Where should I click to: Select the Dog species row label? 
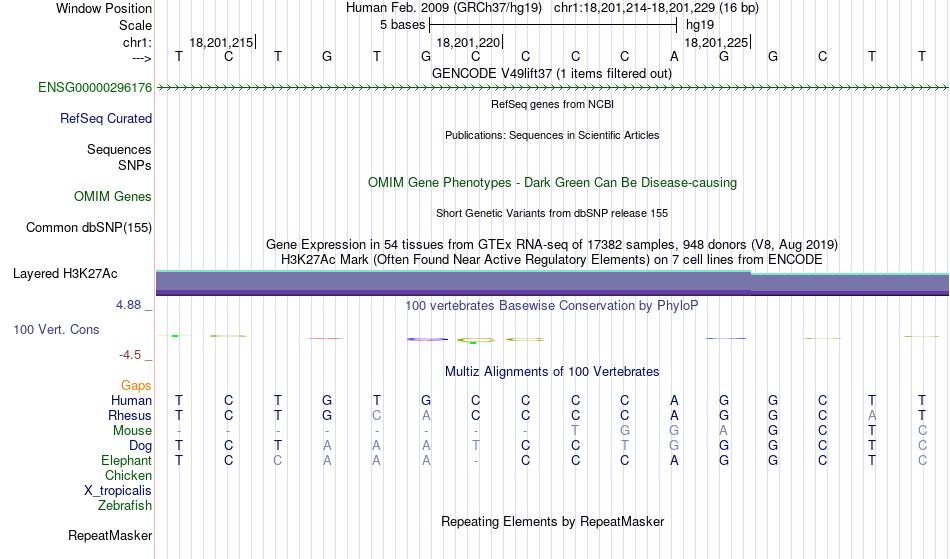click(141, 446)
